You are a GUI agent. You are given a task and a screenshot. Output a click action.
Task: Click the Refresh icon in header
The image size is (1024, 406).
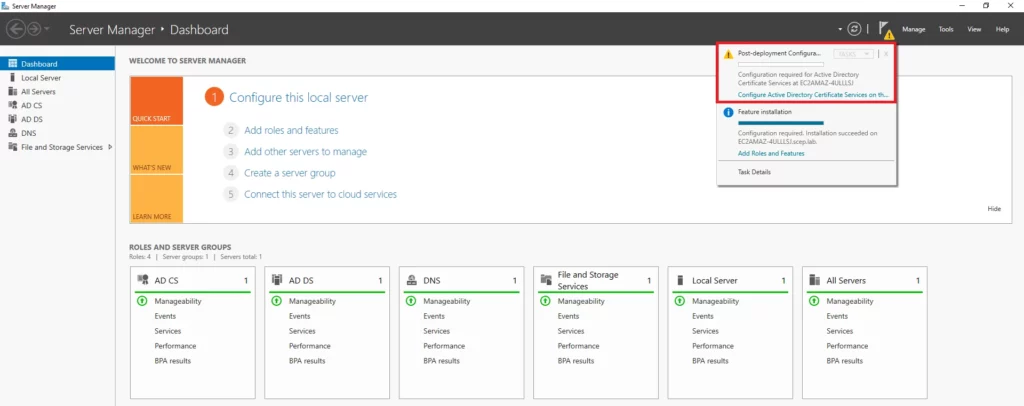[854, 29]
